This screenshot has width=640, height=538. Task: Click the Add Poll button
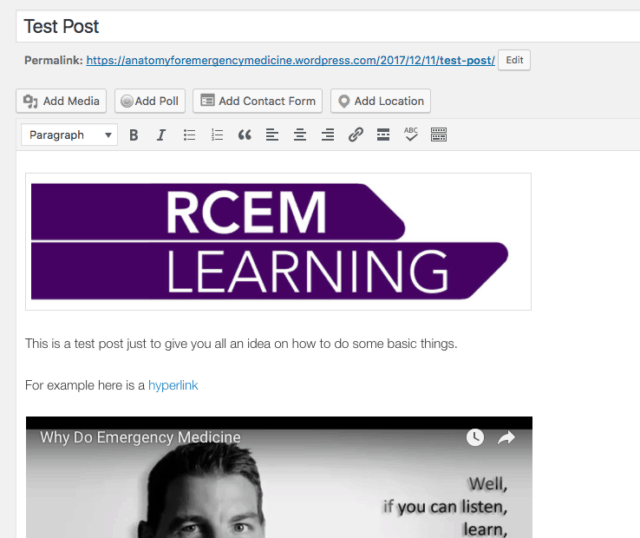coord(150,101)
